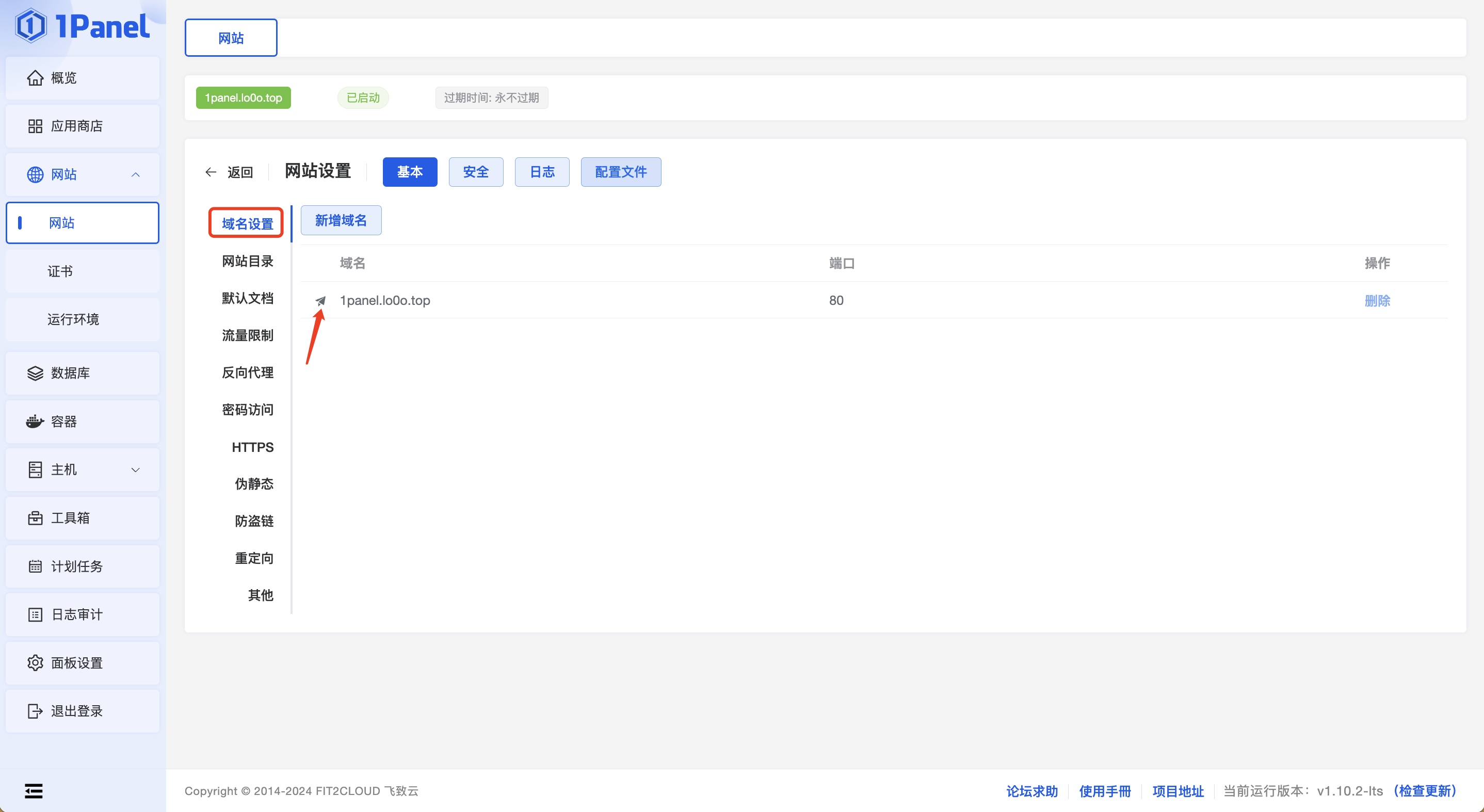Switch to the 日志 tab
Viewport: 1484px width, 812px height.
click(x=542, y=172)
